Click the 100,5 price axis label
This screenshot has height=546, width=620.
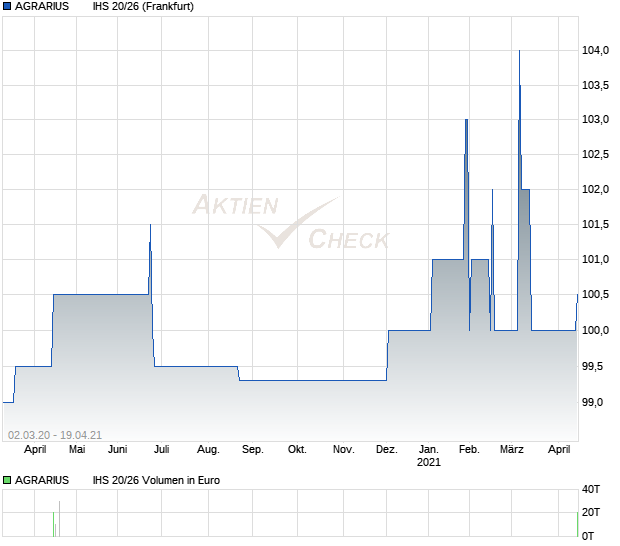pyautogui.click(x=595, y=295)
